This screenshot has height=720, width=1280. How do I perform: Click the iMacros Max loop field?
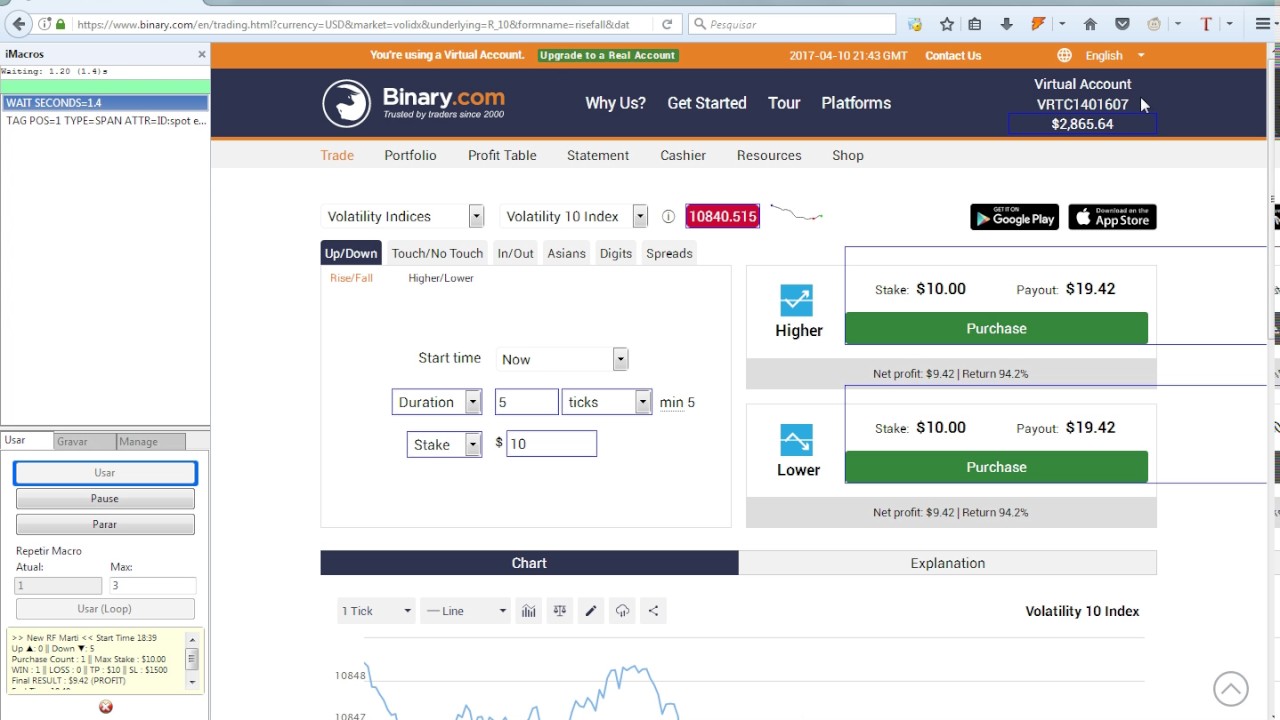pyautogui.click(x=152, y=585)
